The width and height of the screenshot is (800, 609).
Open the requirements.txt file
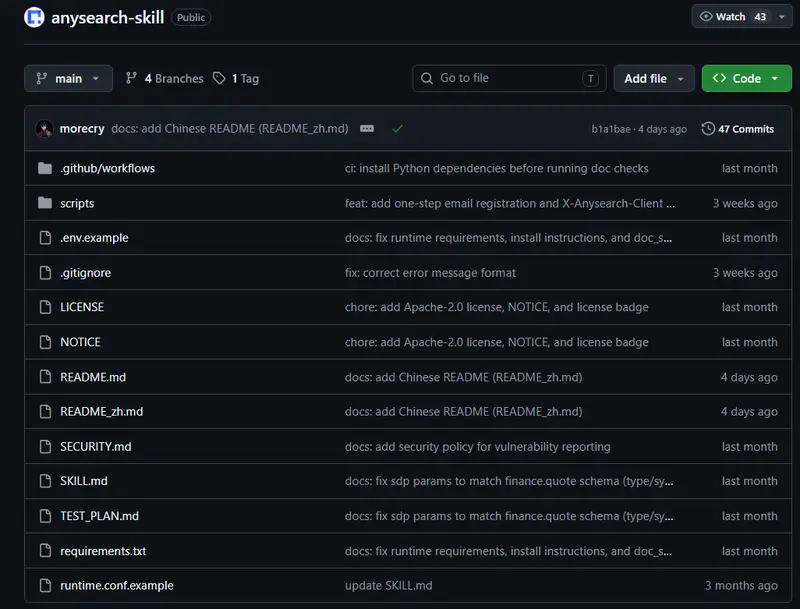(103, 551)
